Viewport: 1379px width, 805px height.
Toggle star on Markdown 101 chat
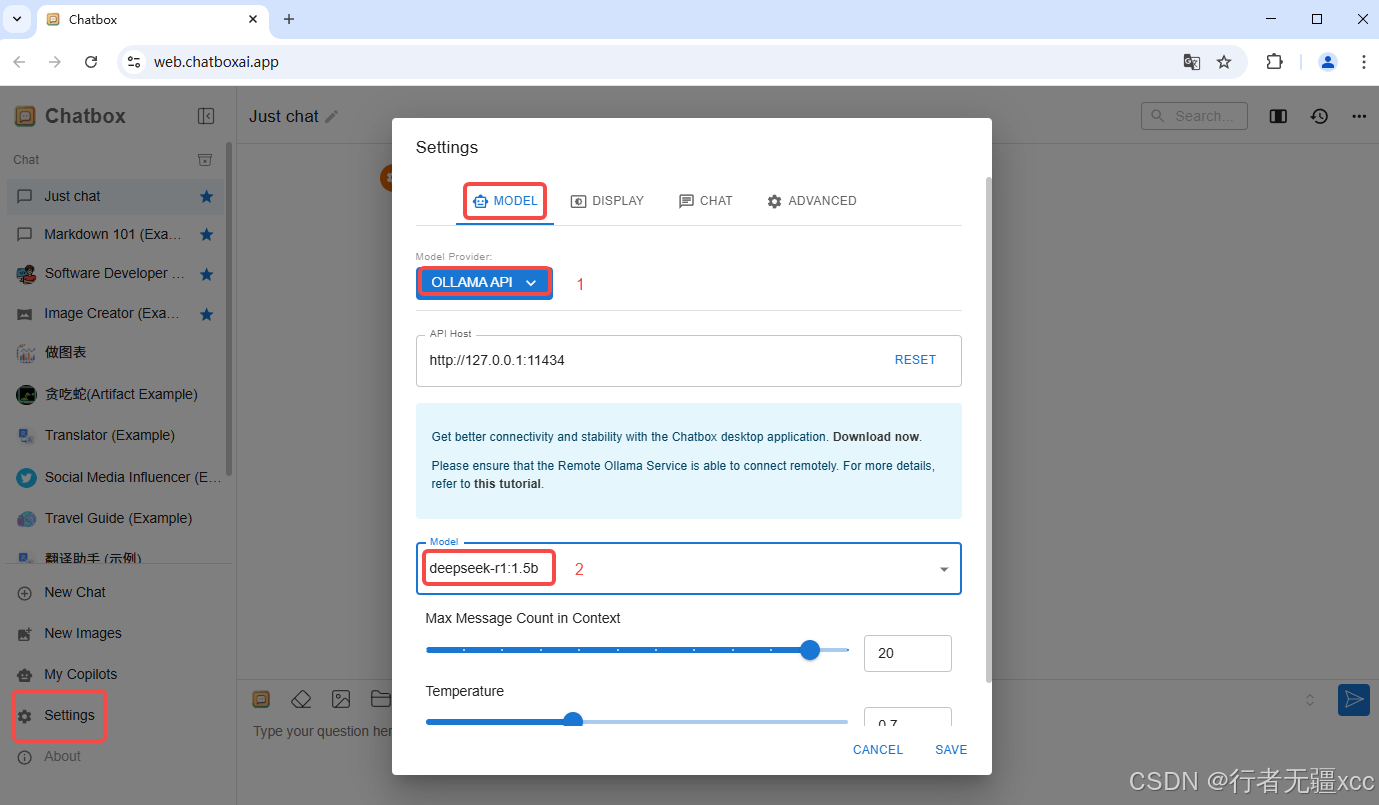point(206,235)
